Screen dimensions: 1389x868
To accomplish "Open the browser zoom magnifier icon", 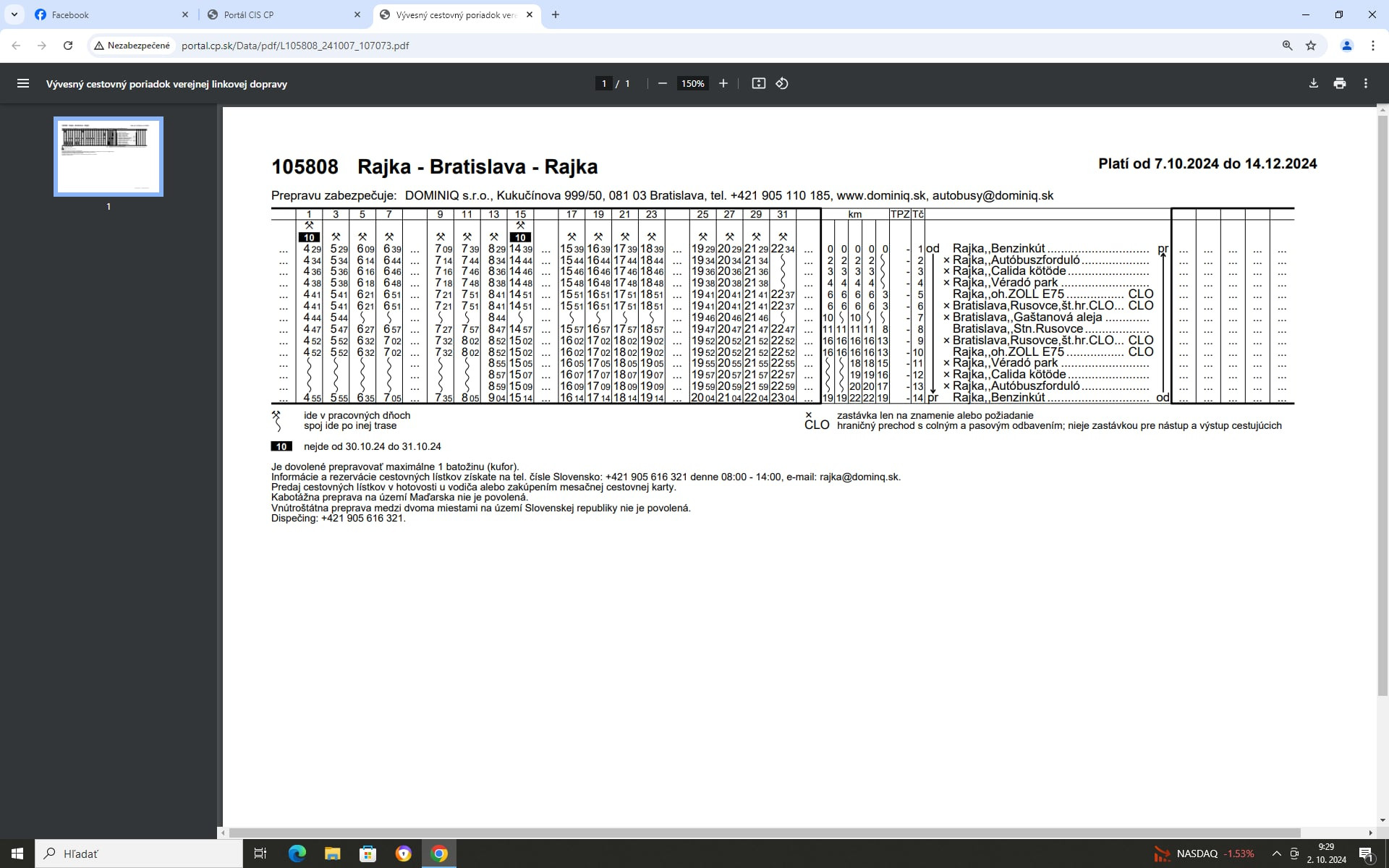I will tap(1287, 45).
